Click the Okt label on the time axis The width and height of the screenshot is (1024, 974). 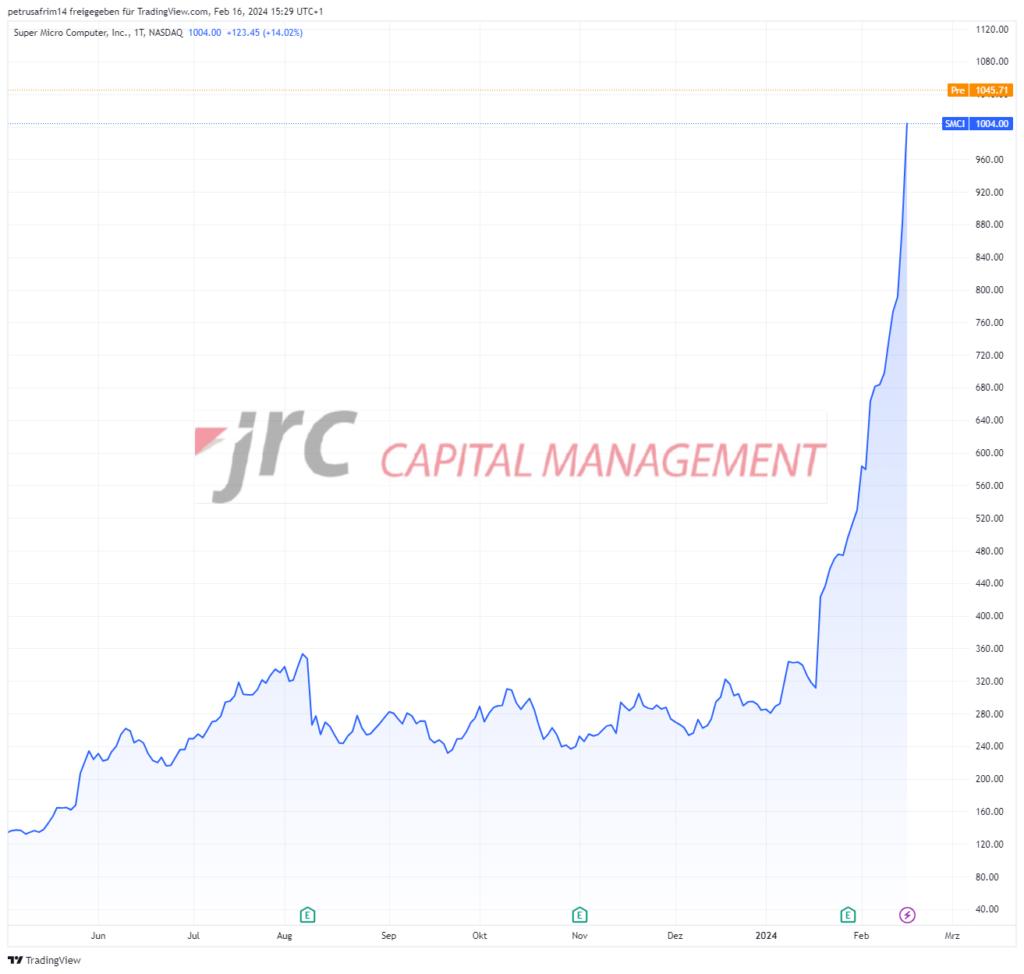coord(479,935)
